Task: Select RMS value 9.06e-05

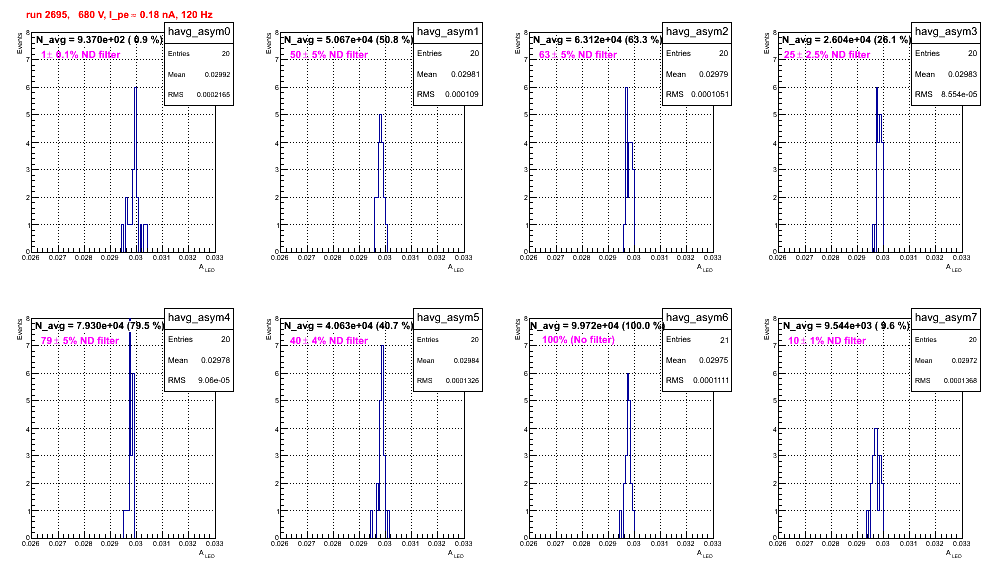Action: click(214, 380)
